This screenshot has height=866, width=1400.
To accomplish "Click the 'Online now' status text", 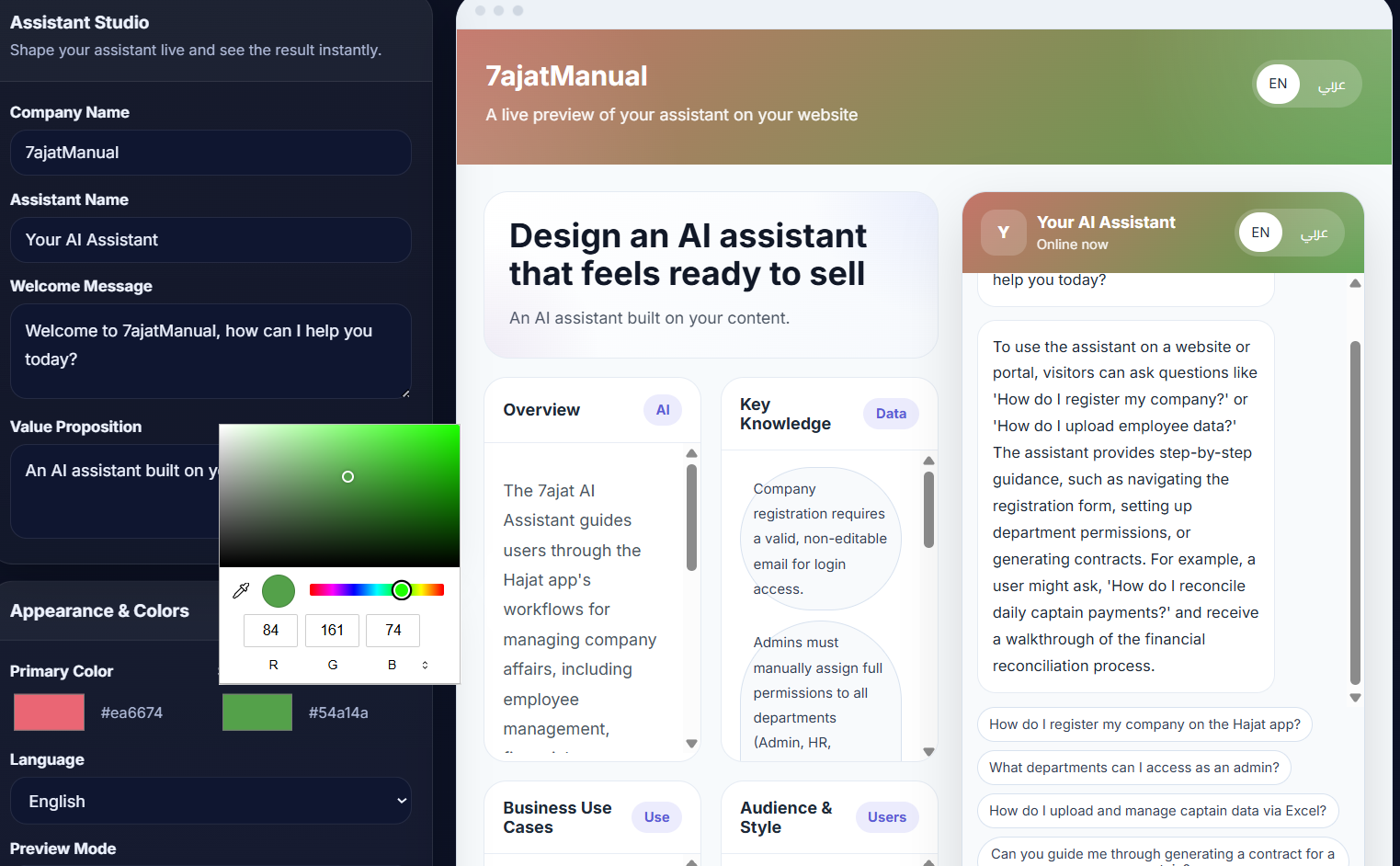I will 1072,245.
